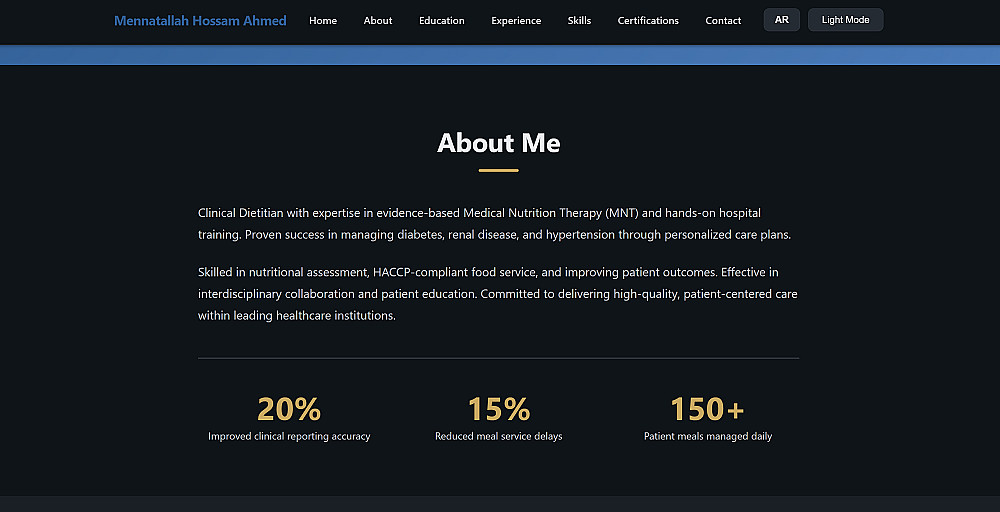The image size is (1000, 512).
Task: Click the 15% statistic number
Action: coord(499,409)
